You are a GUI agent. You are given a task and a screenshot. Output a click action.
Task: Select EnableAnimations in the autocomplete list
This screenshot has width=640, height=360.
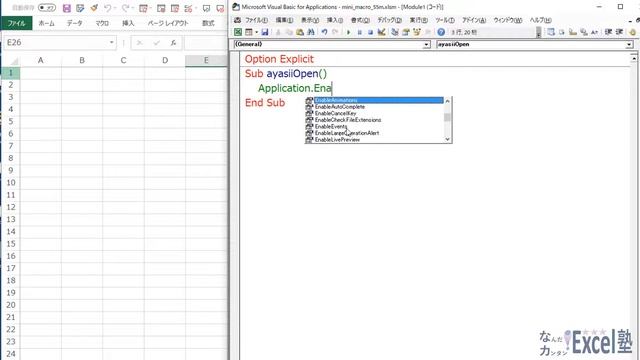[374, 100]
